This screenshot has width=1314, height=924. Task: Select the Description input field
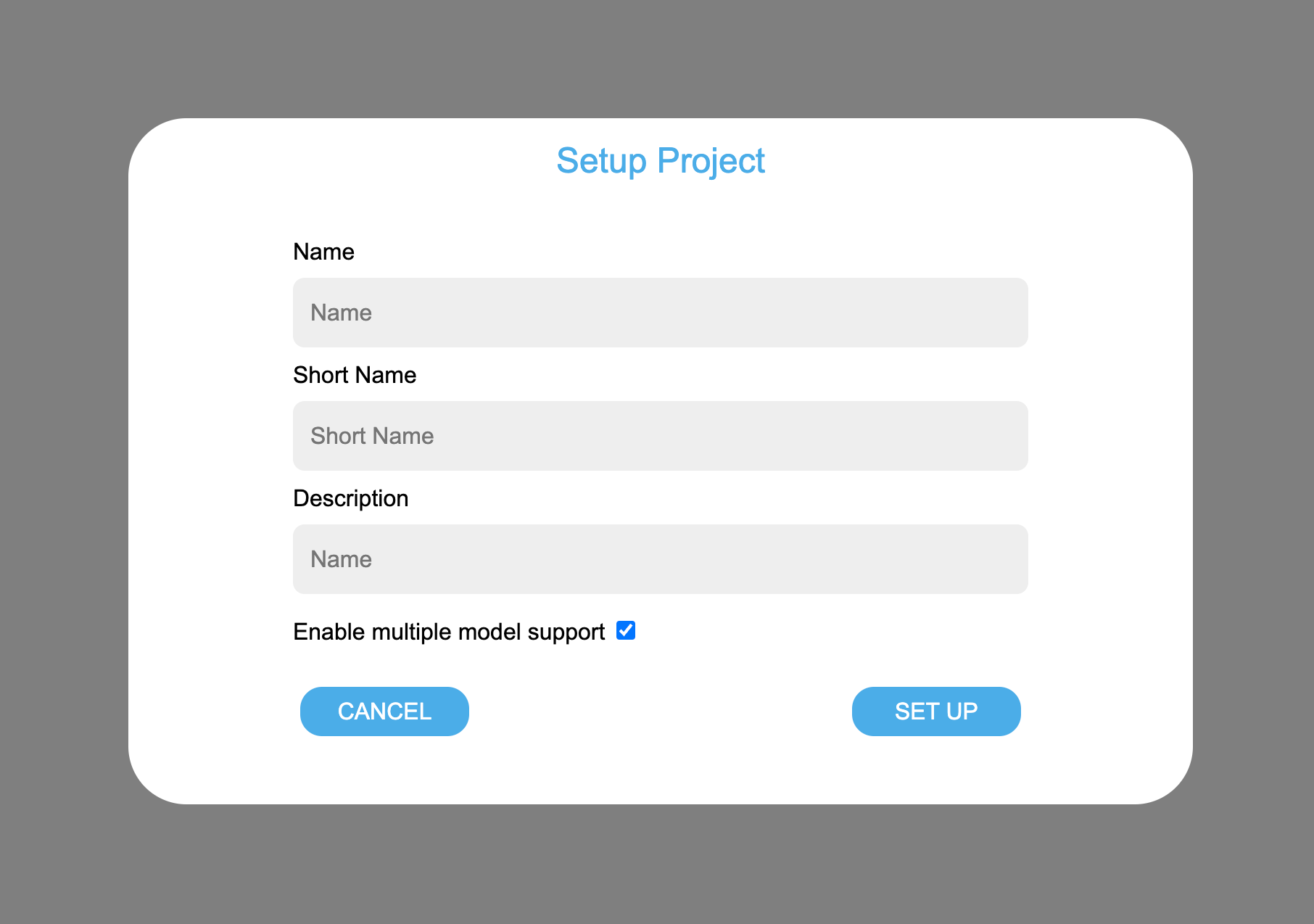(660, 559)
